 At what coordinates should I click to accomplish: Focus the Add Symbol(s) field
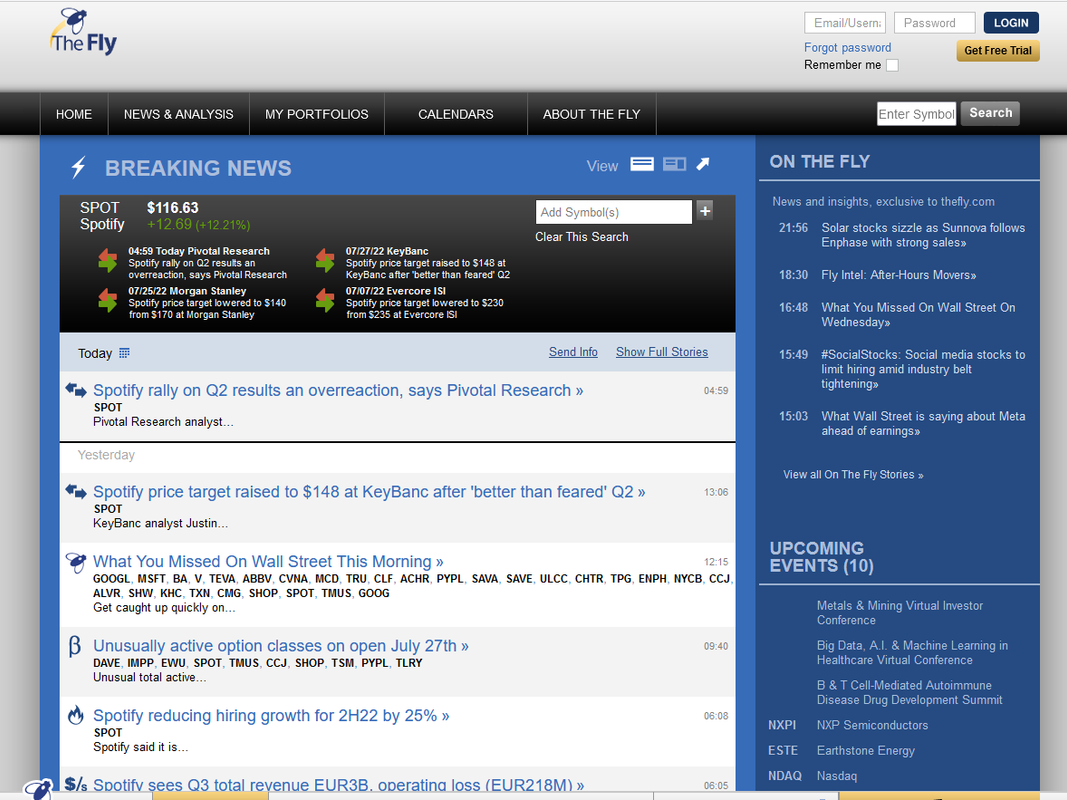click(x=614, y=212)
